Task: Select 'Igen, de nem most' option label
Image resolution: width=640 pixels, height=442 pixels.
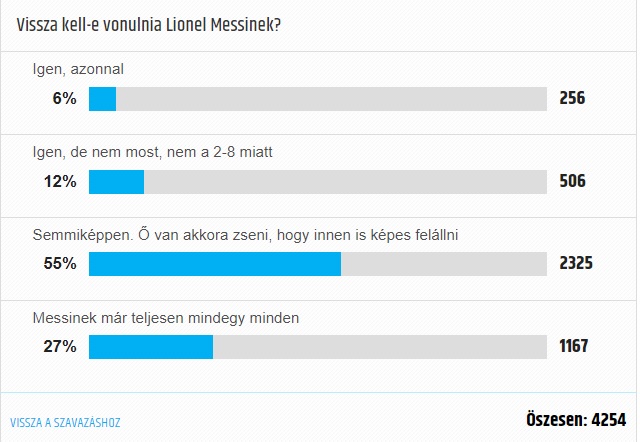Action: (x=152, y=152)
